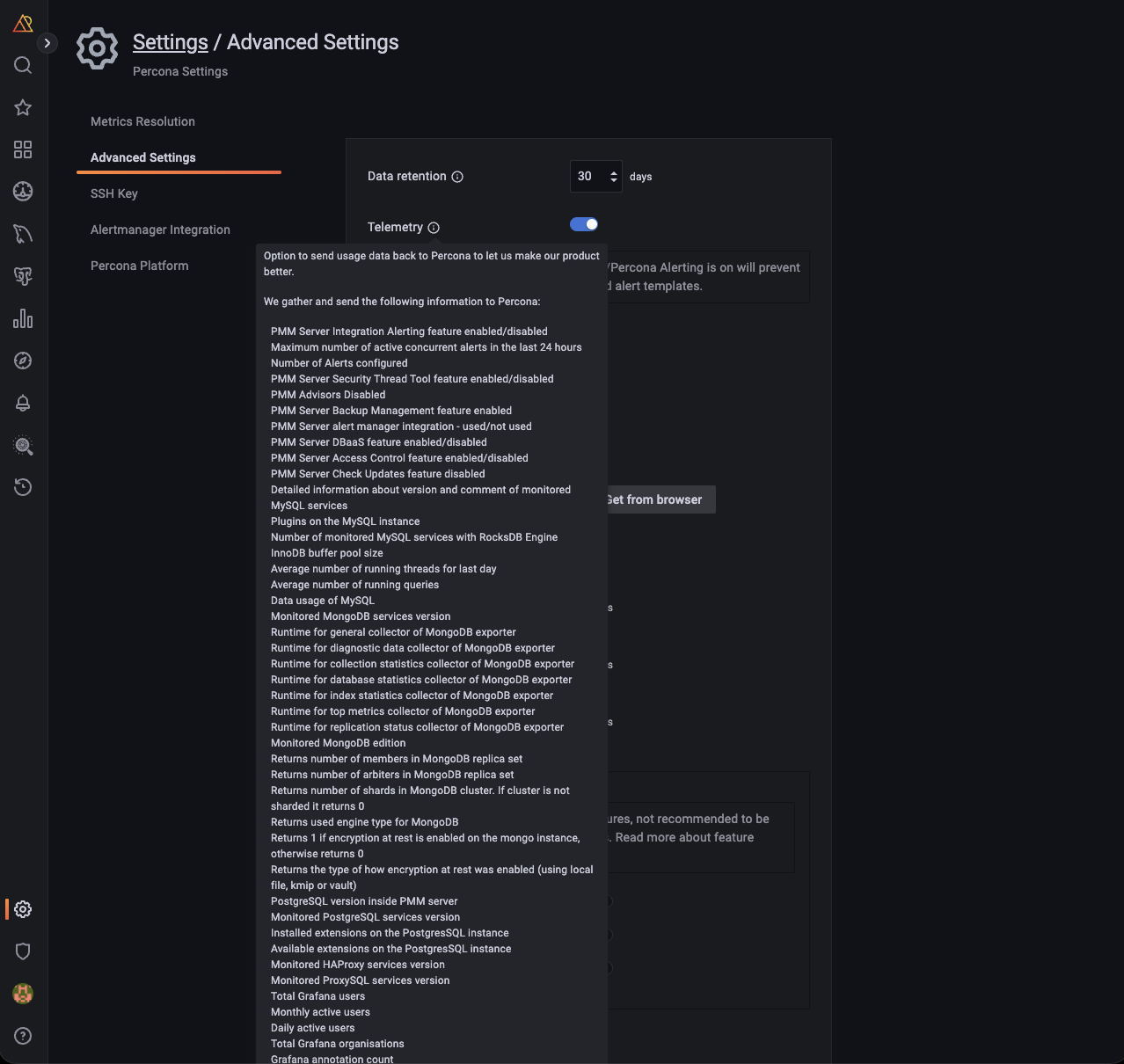
Task: Open the operating system gauge dashboards icon
Action: pyautogui.click(x=23, y=191)
